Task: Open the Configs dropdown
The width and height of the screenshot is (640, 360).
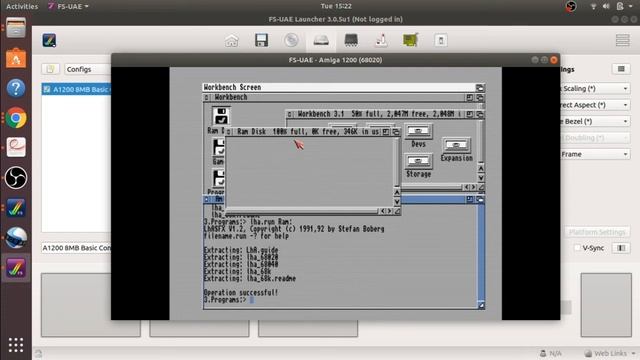Action: click(88, 69)
